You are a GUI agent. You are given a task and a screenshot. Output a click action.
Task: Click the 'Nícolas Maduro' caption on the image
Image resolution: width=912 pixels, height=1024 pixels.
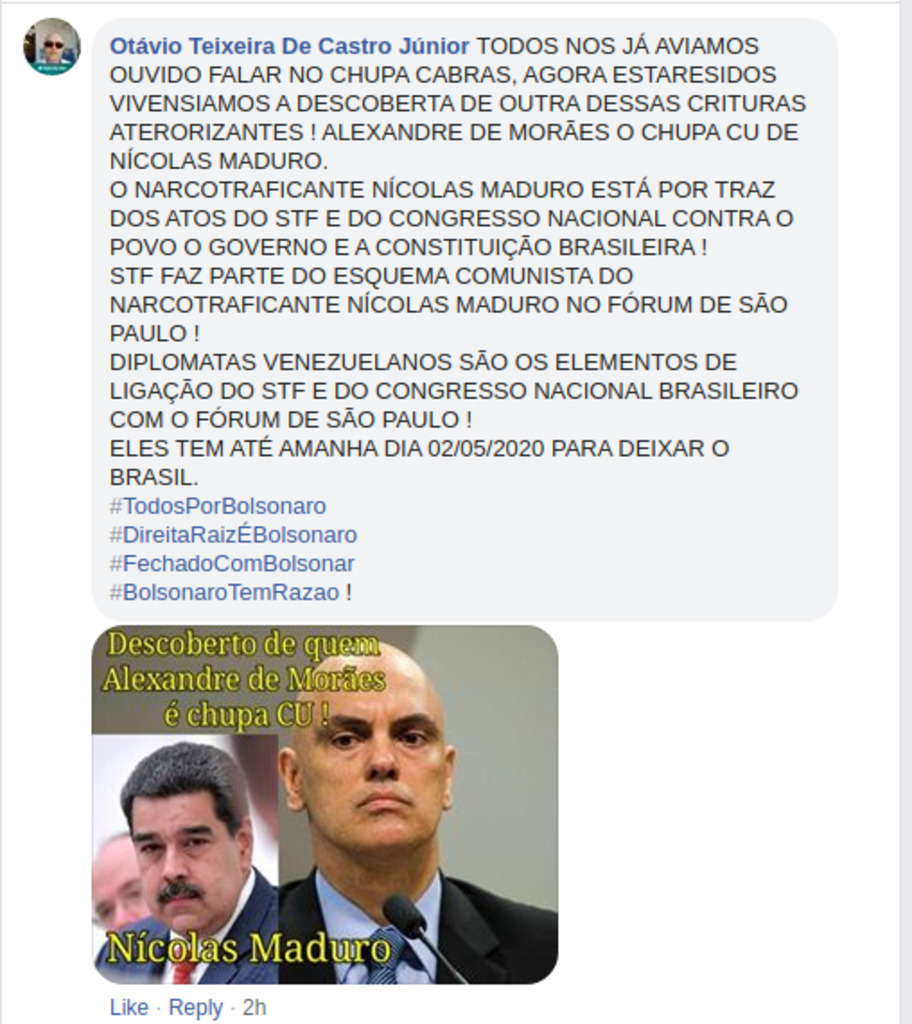coord(249,948)
